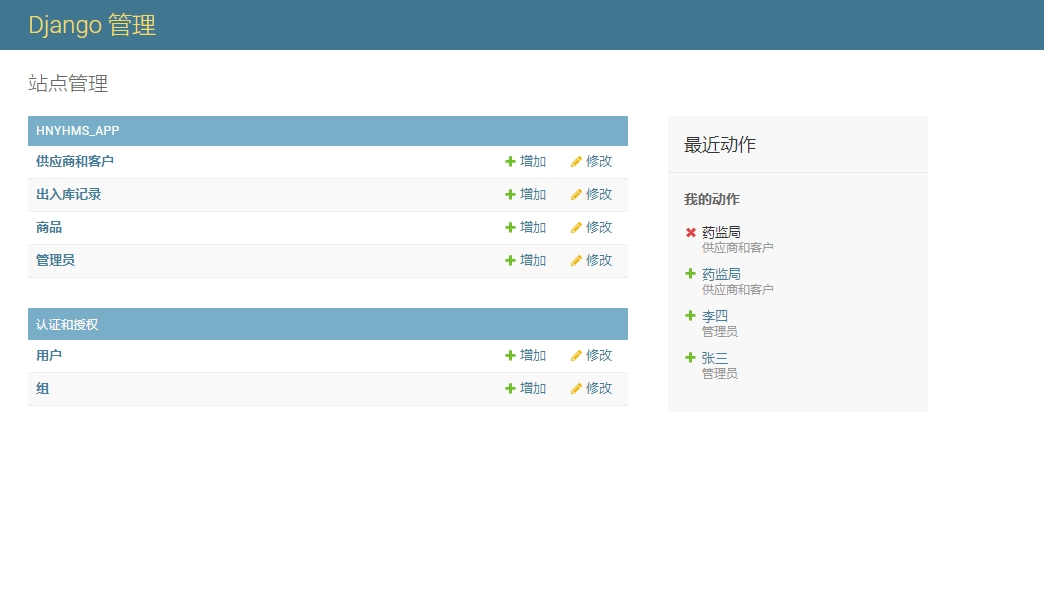The width and height of the screenshot is (1044, 603).
Task: Click the pencil 修改 for 供应商和客户
Action: coord(591,161)
